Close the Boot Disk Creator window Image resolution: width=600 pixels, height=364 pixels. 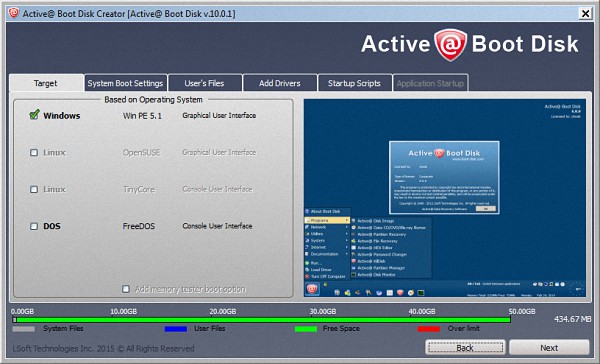585,14
